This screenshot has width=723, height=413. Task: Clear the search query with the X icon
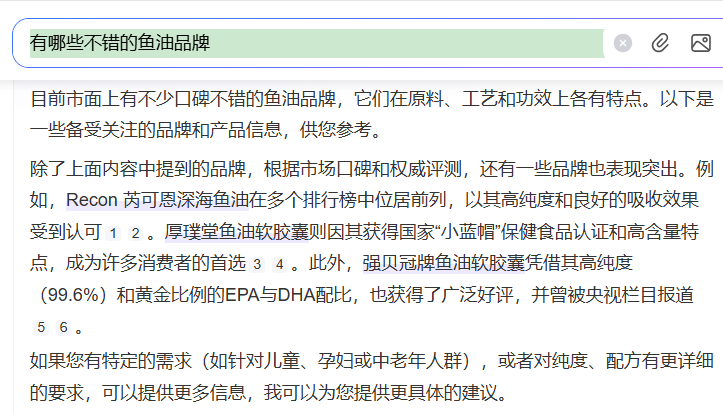click(623, 43)
